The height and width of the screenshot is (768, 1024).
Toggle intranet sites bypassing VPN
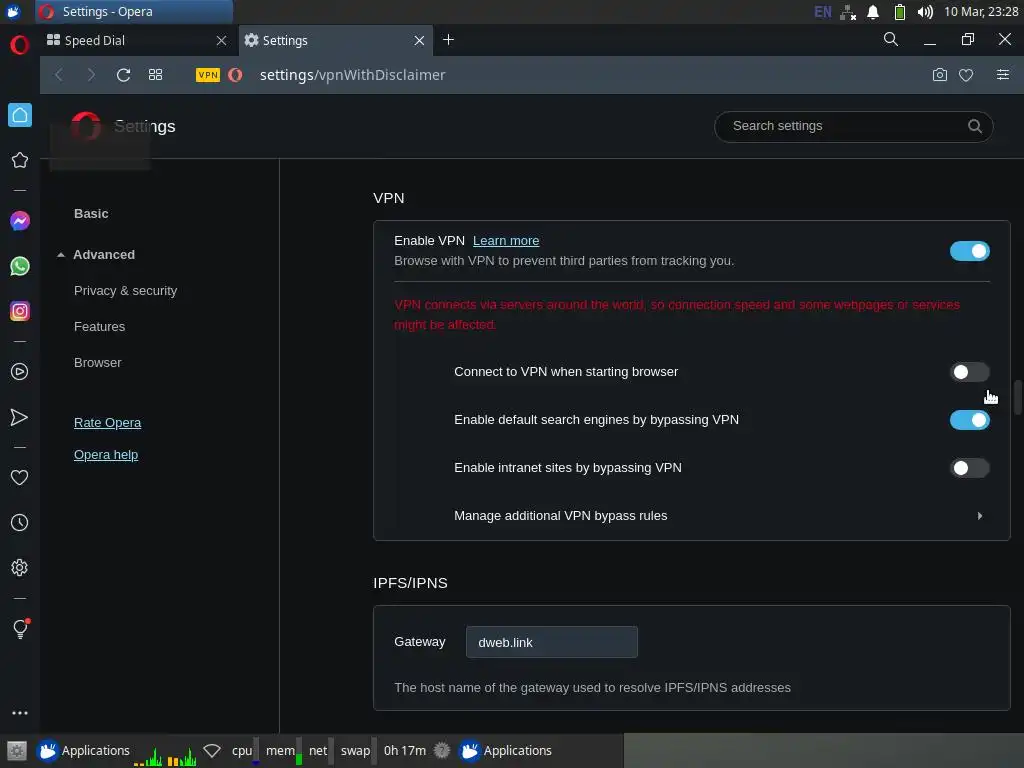[x=969, y=468]
